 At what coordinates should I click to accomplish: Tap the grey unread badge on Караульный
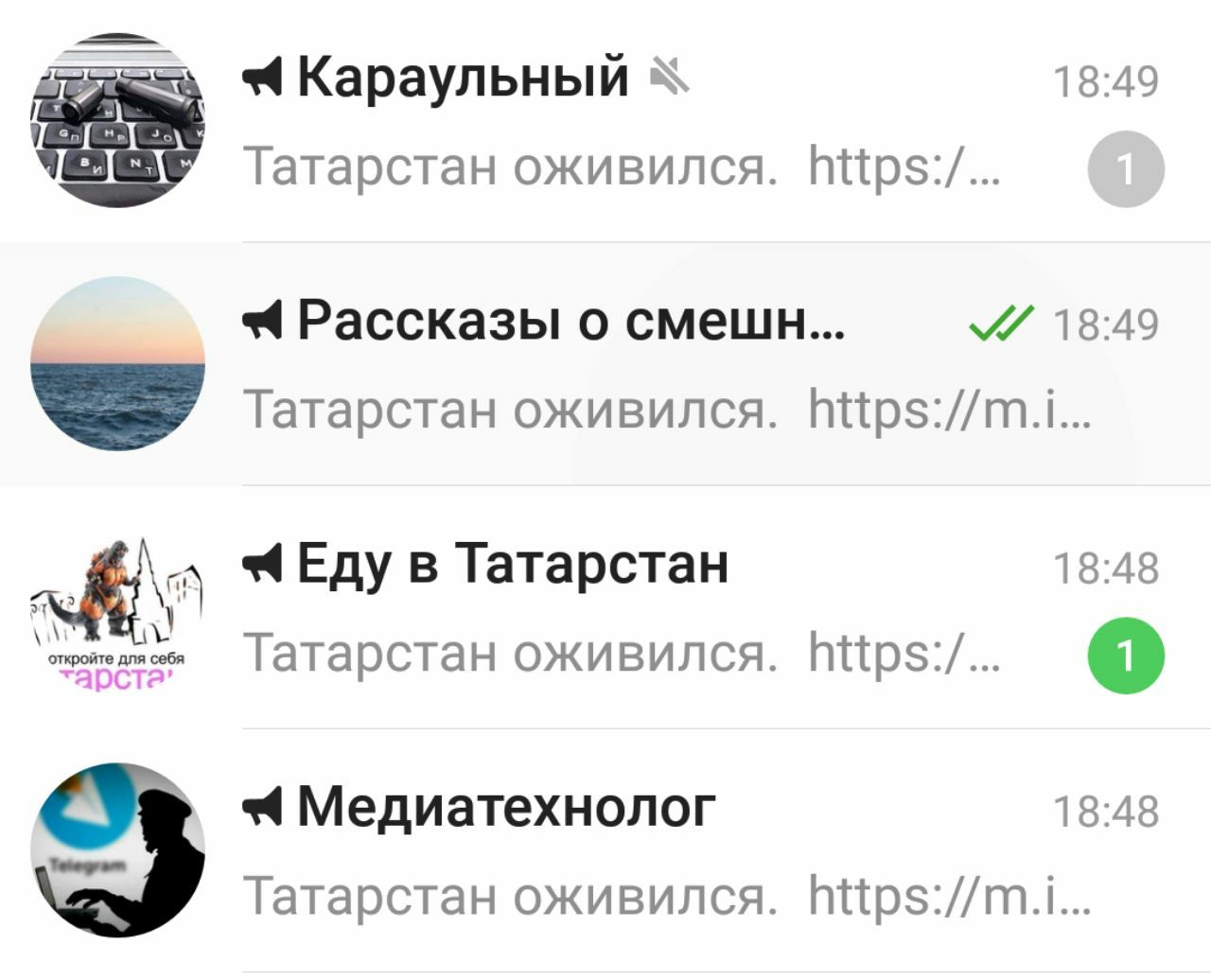click(x=1126, y=169)
